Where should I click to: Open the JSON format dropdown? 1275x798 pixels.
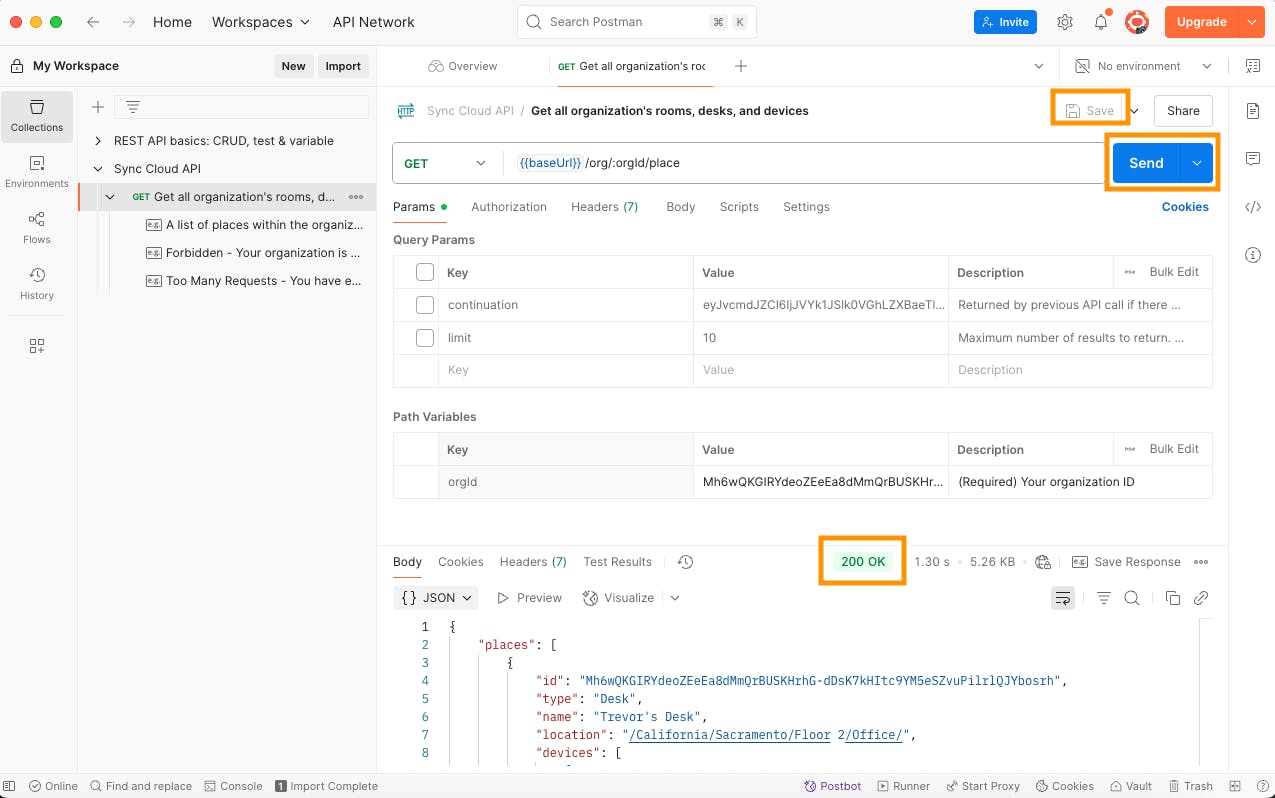point(436,598)
